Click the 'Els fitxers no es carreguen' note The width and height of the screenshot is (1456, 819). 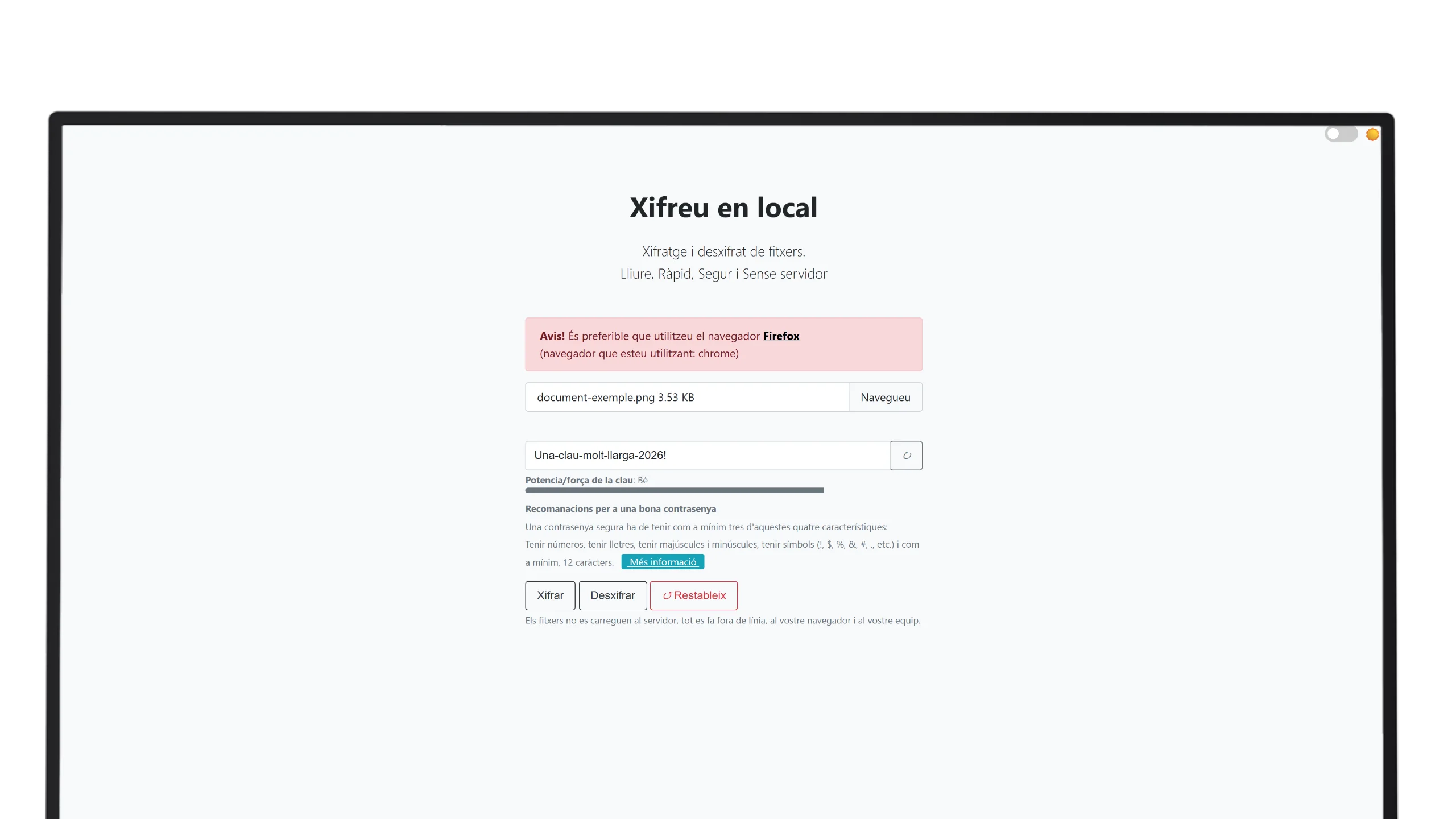click(x=723, y=621)
